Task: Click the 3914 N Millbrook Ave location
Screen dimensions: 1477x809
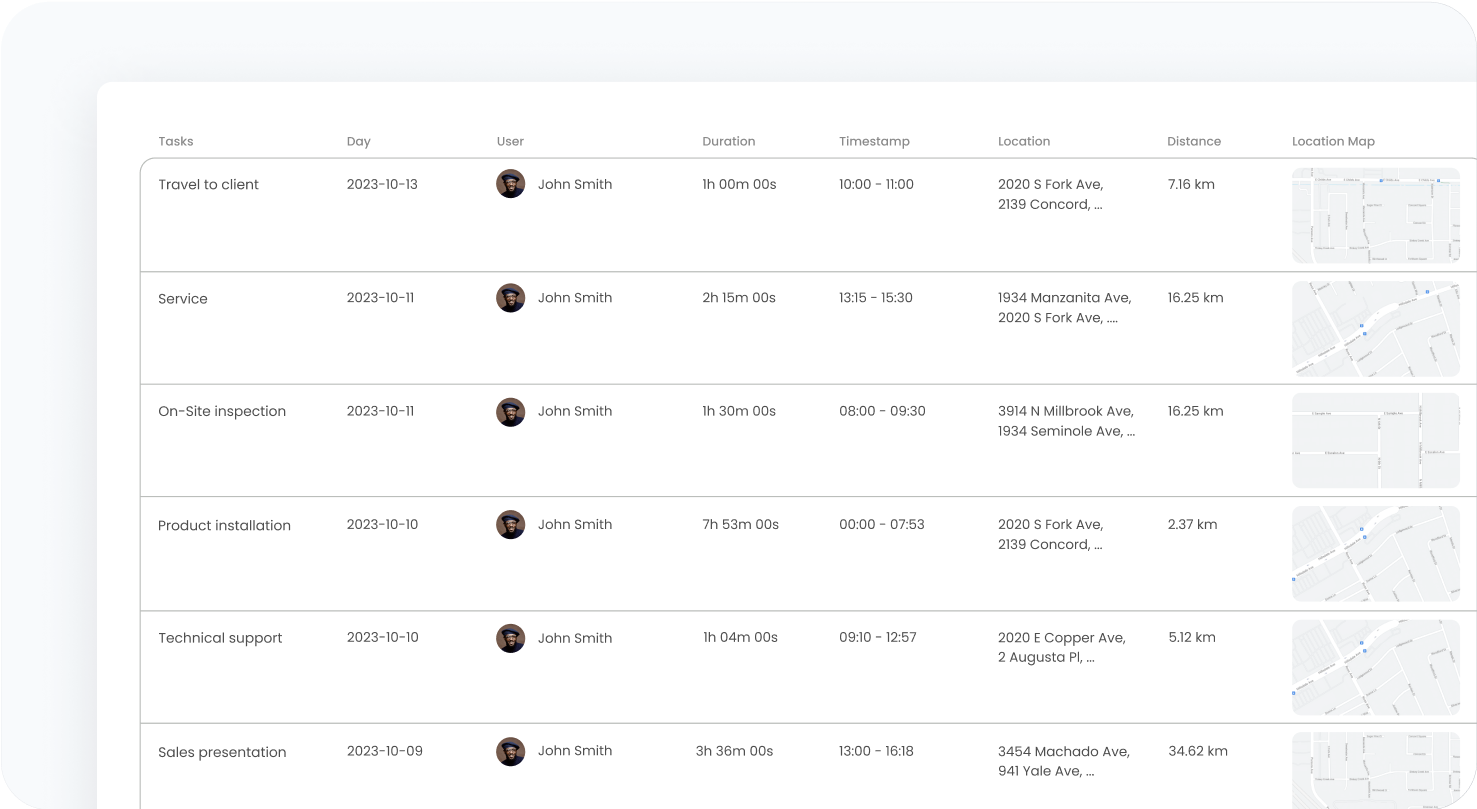Action: pyautogui.click(x=1066, y=411)
